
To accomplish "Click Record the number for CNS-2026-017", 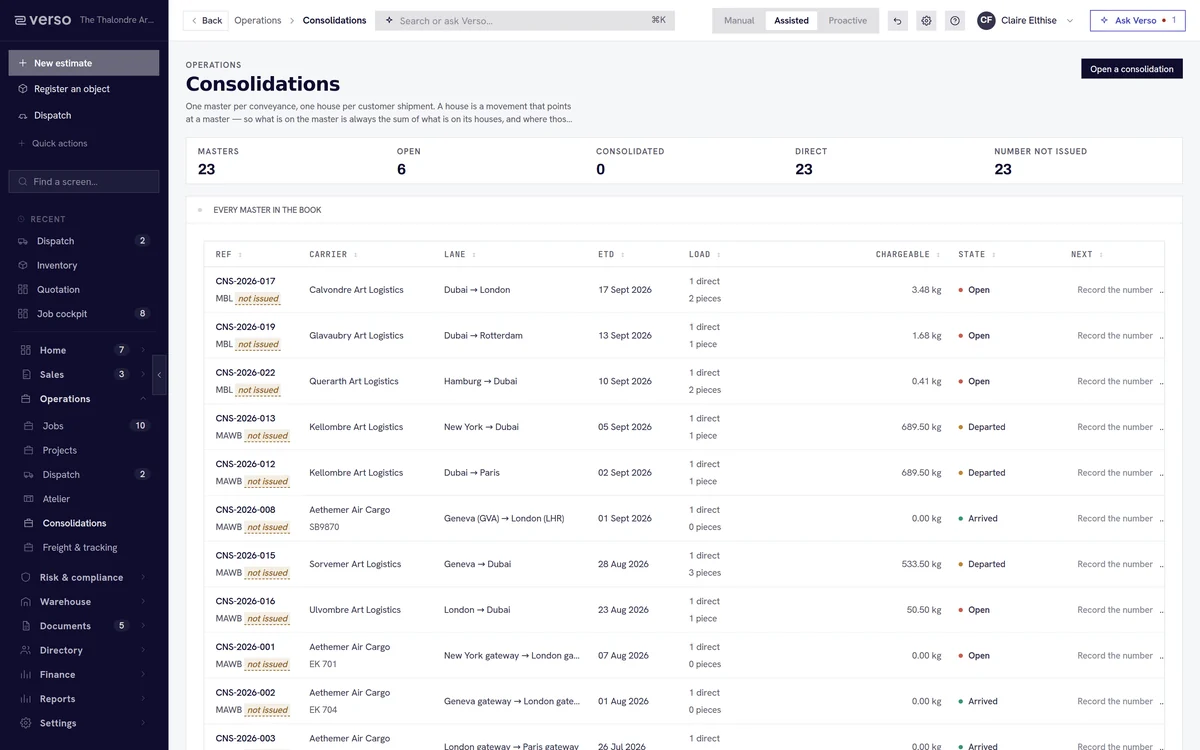I will point(1115,290).
